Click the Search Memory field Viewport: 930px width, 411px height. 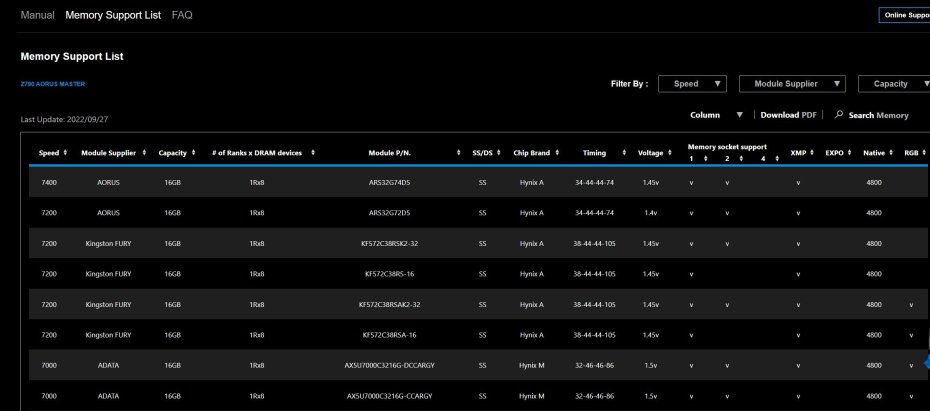[x=878, y=115]
